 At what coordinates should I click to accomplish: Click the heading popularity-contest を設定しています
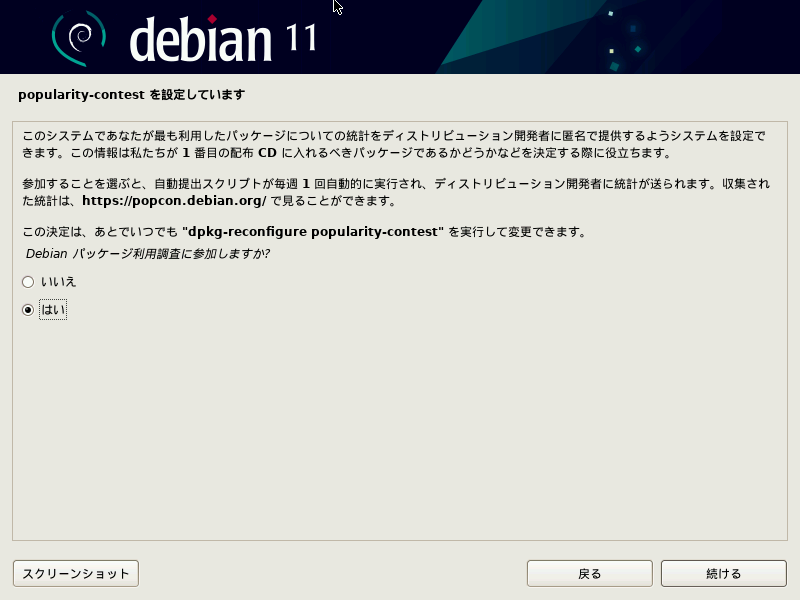132,95
